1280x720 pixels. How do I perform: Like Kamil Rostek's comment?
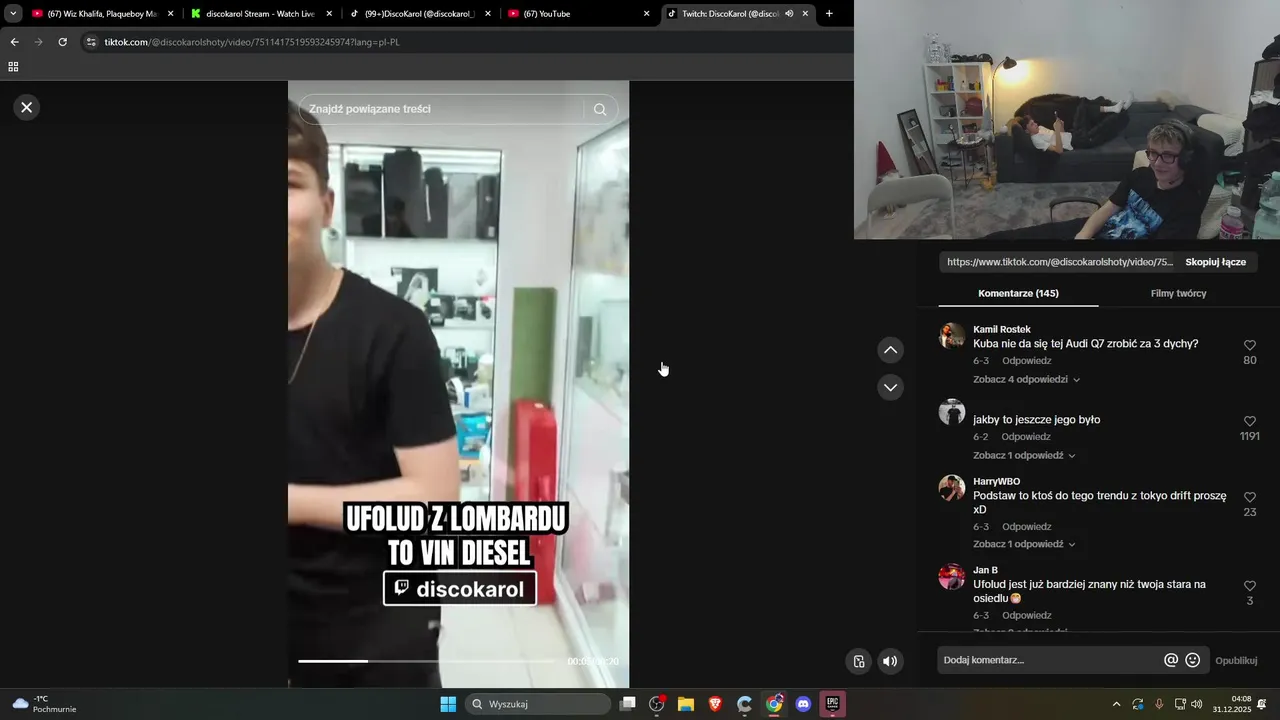tap(1249, 345)
